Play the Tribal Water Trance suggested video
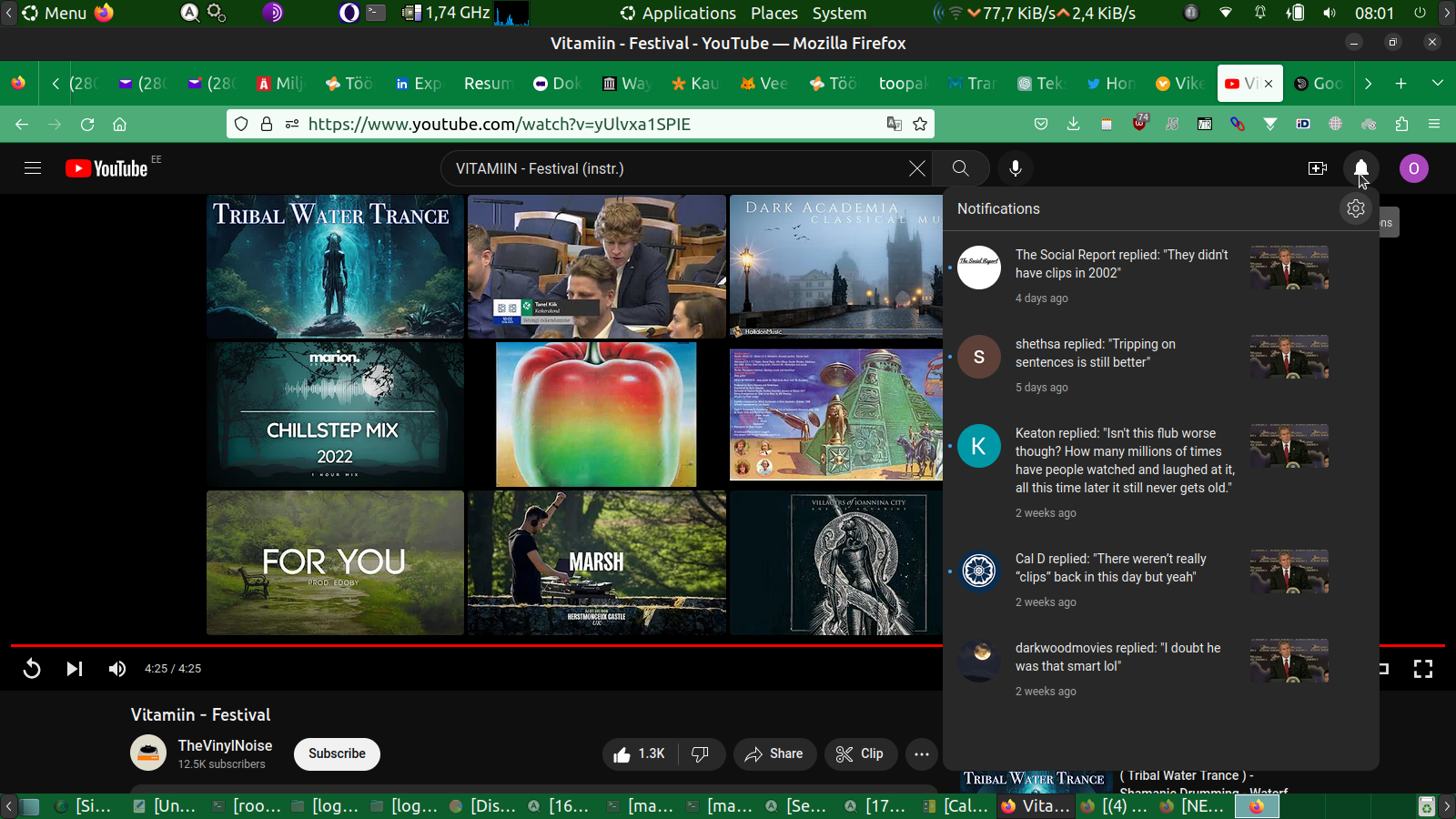Image resolution: width=1456 pixels, height=819 pixels. (x=335, y=267)
